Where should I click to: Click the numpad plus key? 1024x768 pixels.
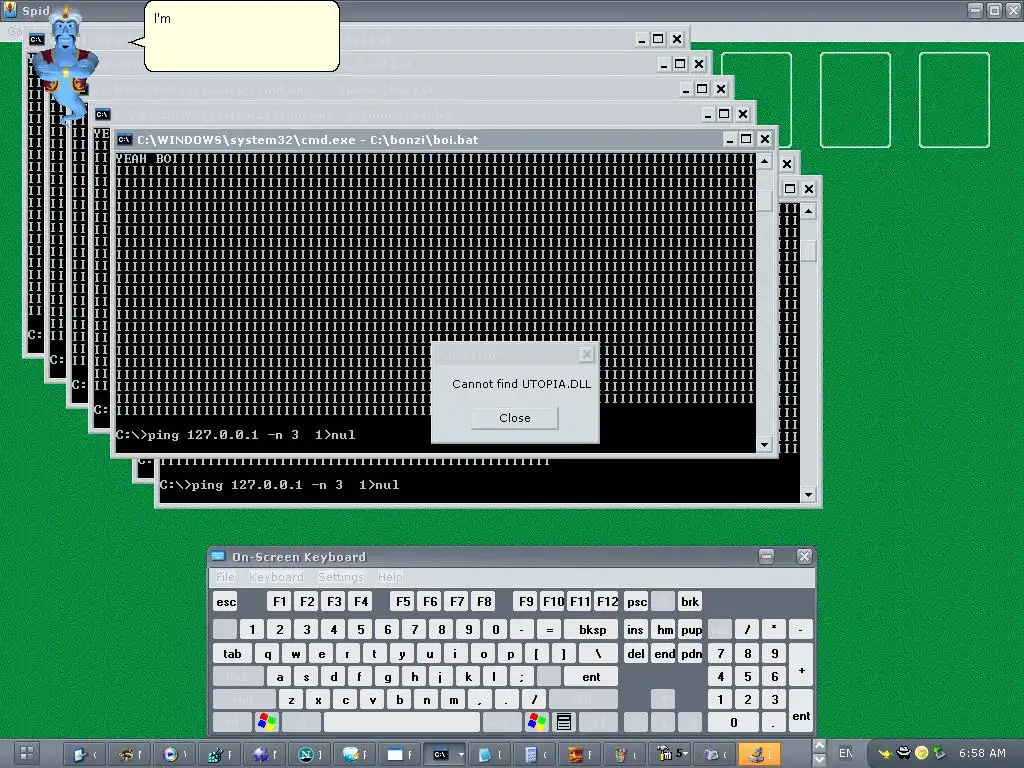[801, 665]
